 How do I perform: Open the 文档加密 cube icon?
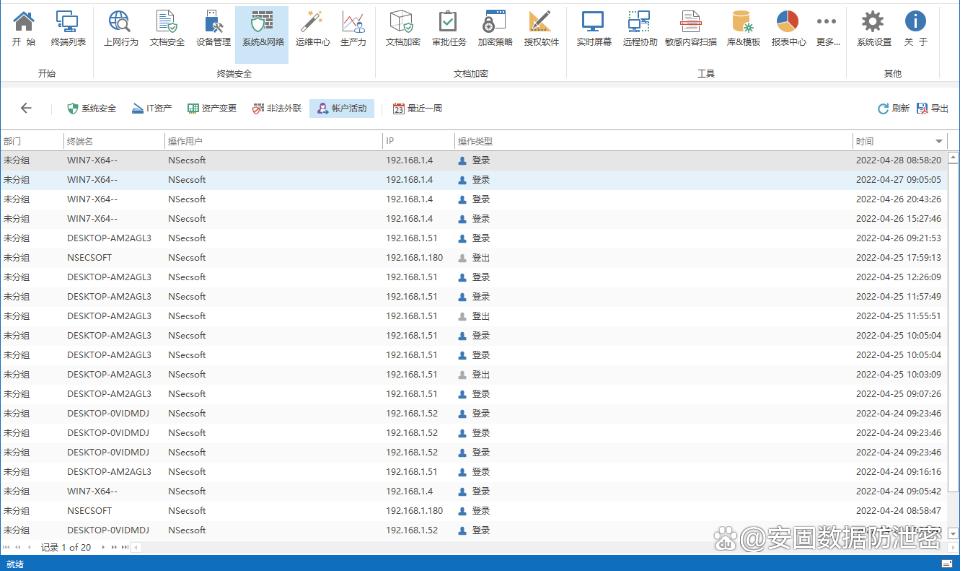(x=402, y=28)
